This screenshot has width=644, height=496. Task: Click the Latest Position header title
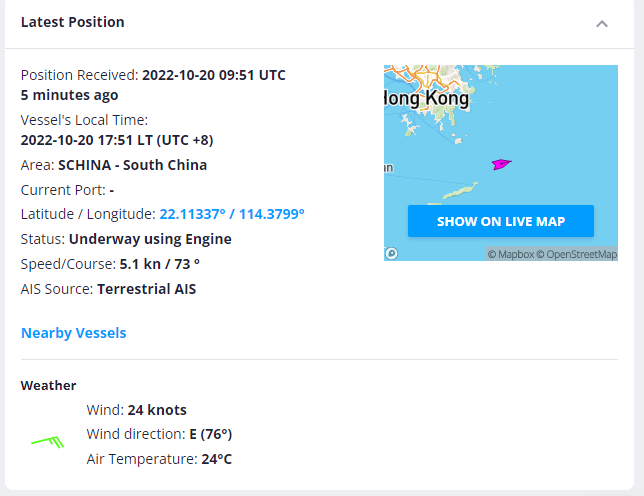[x=73, y=22]
